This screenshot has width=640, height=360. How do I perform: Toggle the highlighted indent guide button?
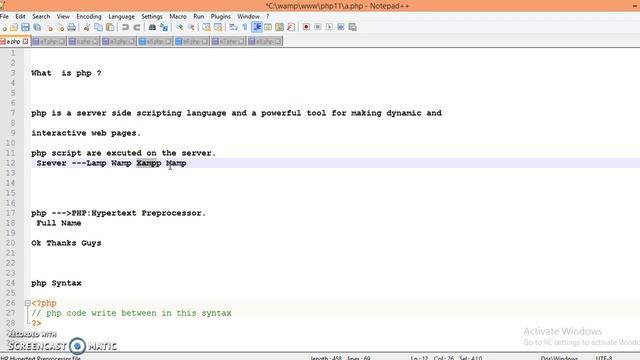257,27
